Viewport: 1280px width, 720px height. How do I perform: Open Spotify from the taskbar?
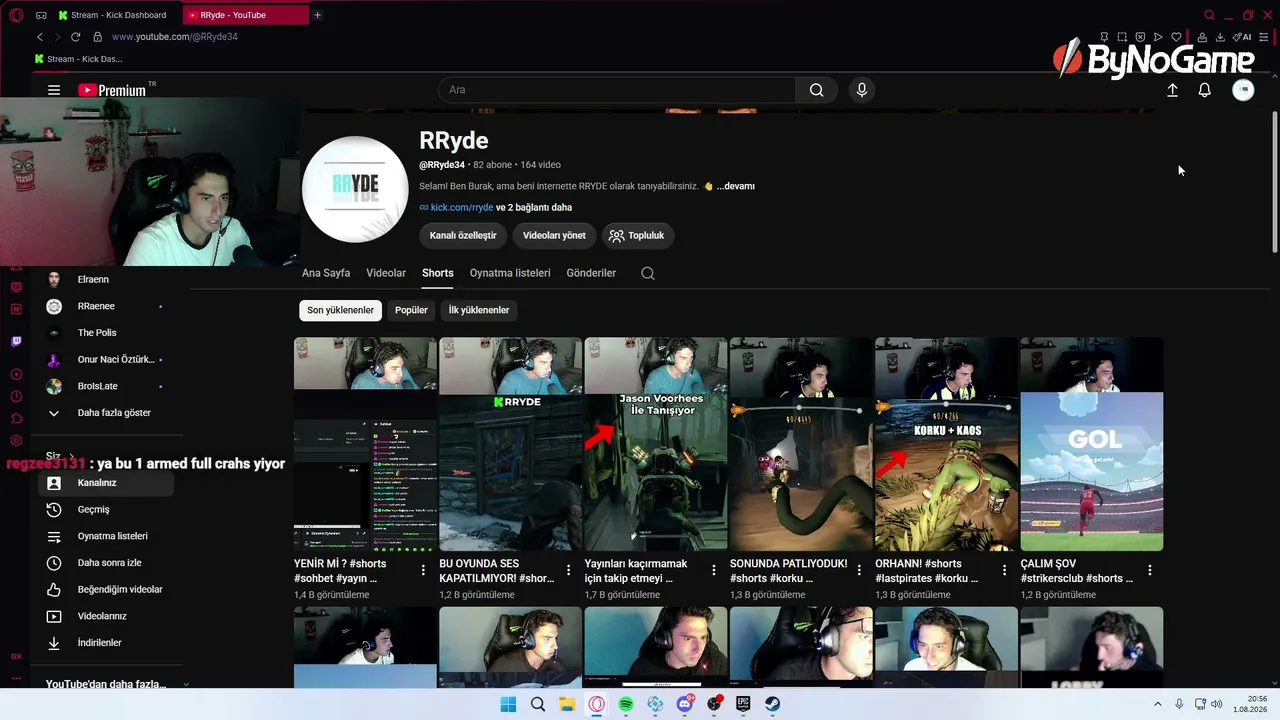626,704
